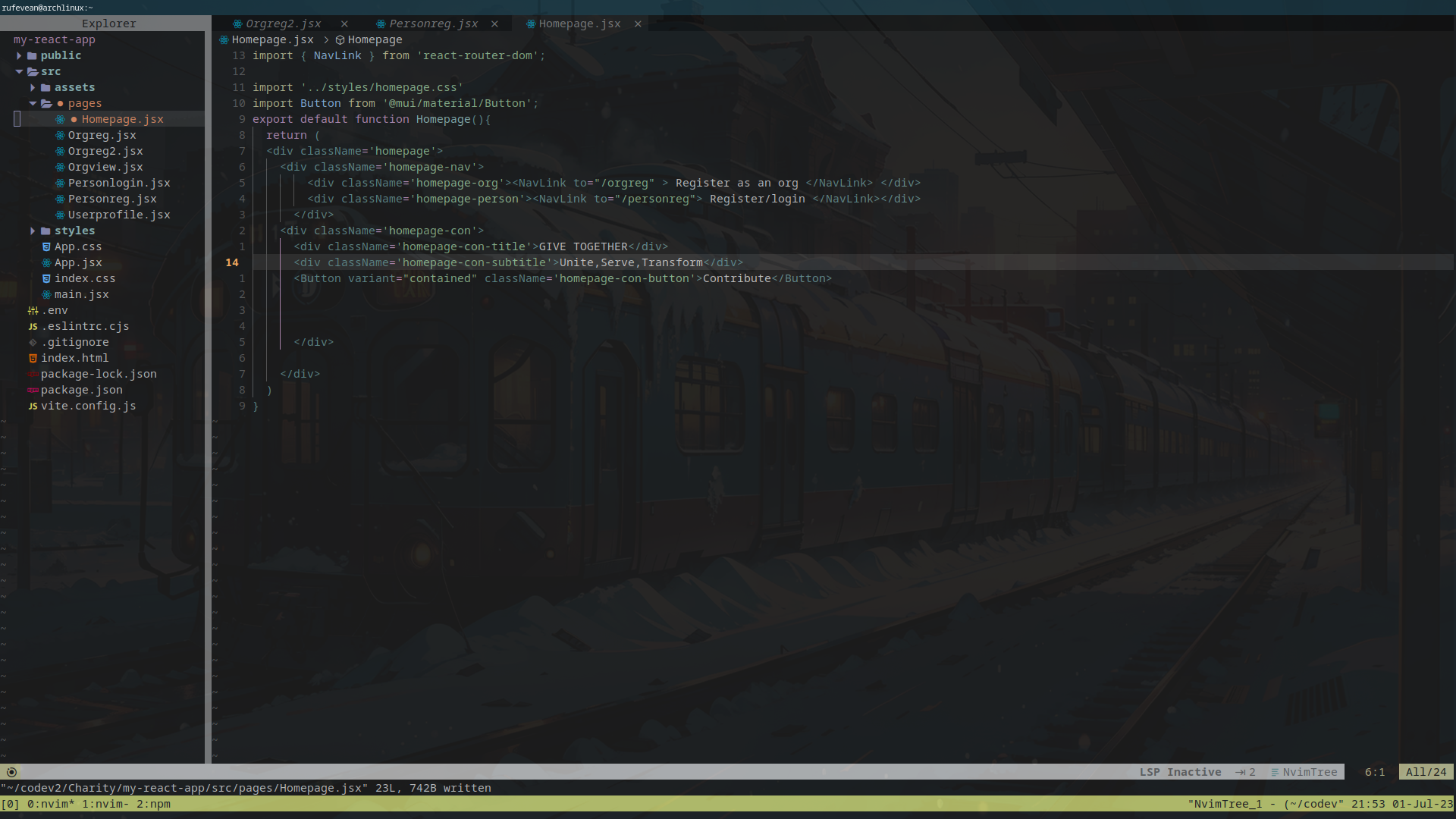1456x819 pixels.
Task: Expand the styles folder arrow
Action: pos(33,231)
